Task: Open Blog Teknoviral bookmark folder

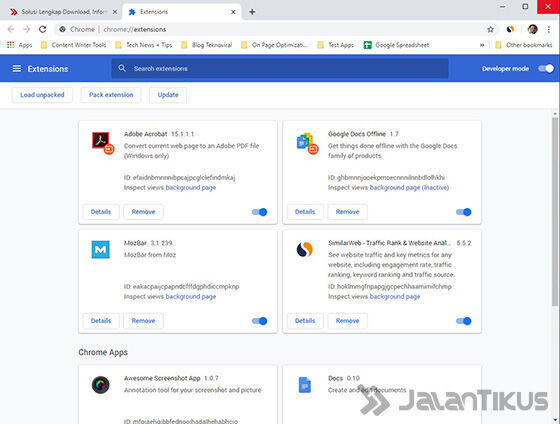Action: pos(206,45)
